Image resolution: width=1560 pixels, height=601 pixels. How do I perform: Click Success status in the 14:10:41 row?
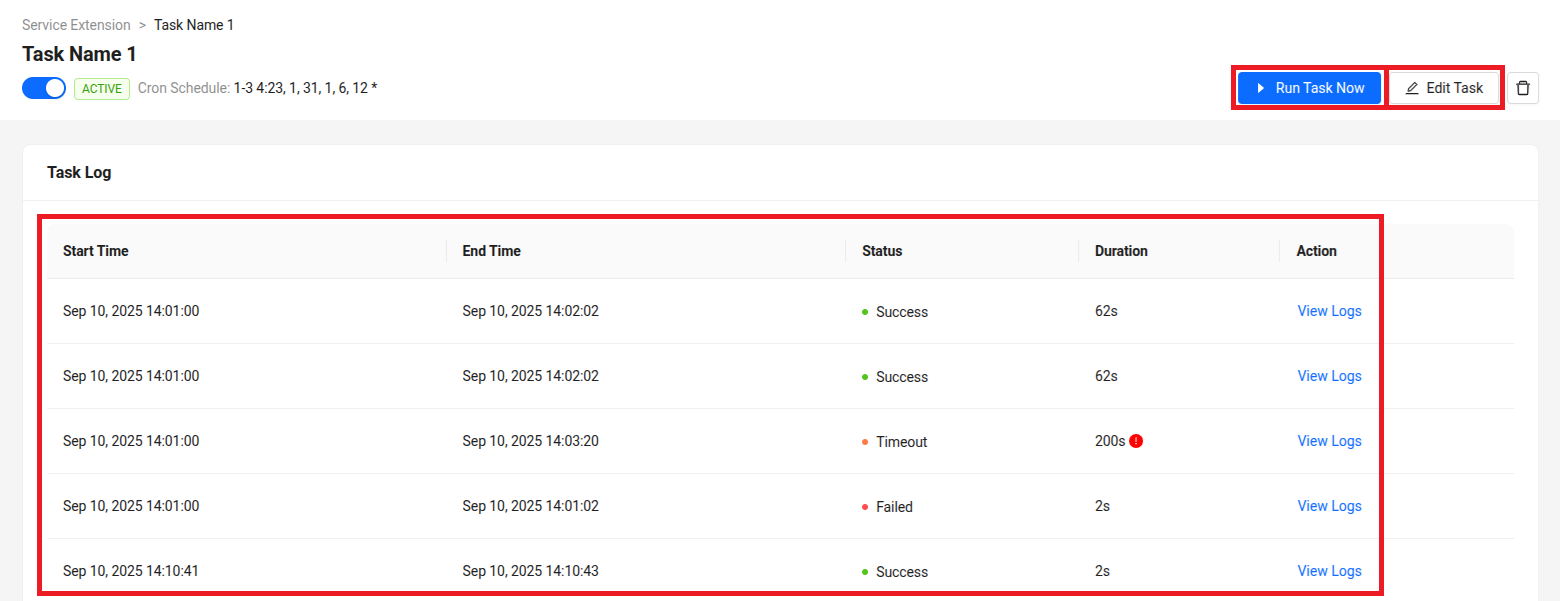tap(895, 572)
